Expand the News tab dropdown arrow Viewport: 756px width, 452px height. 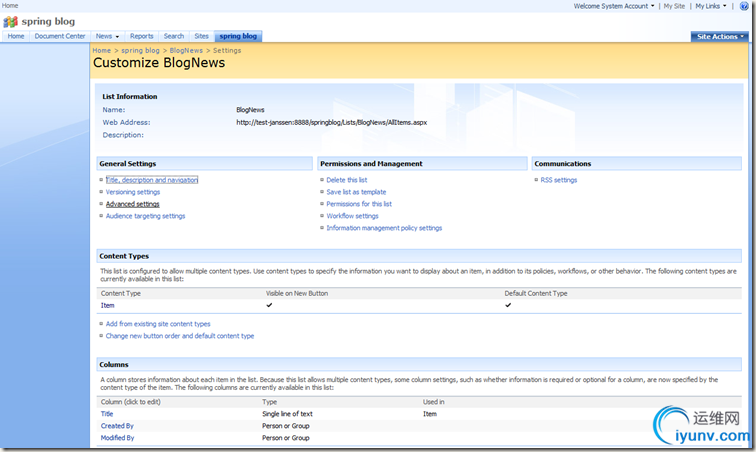coord(117,37)
